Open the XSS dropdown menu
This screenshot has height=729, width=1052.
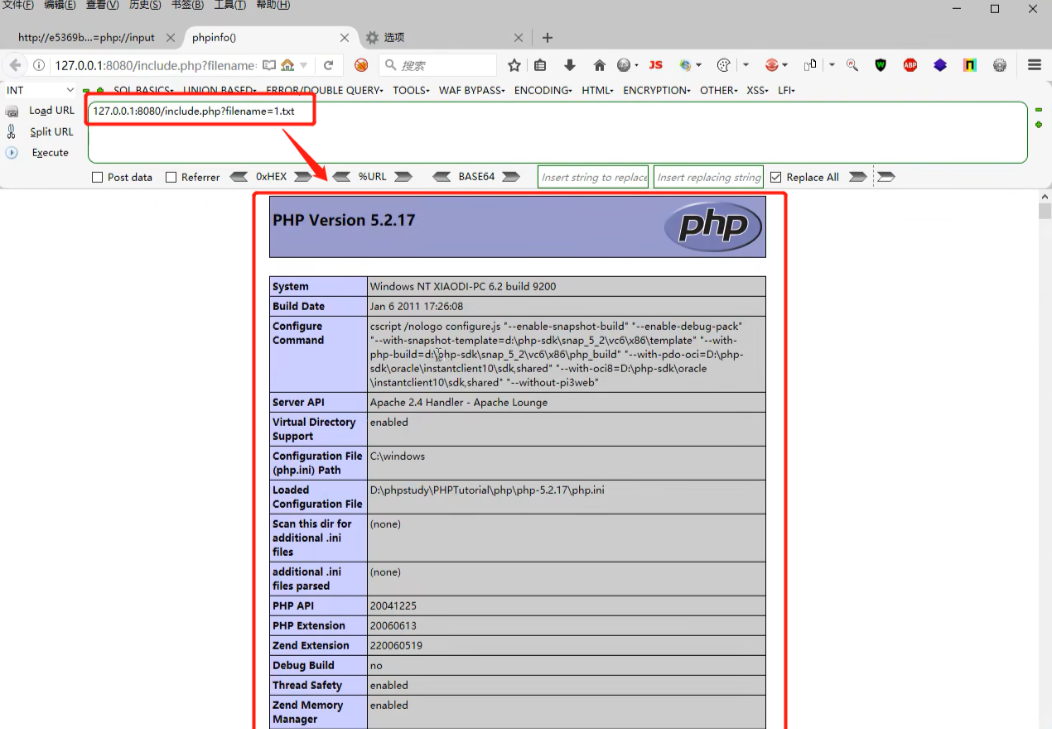757,90
